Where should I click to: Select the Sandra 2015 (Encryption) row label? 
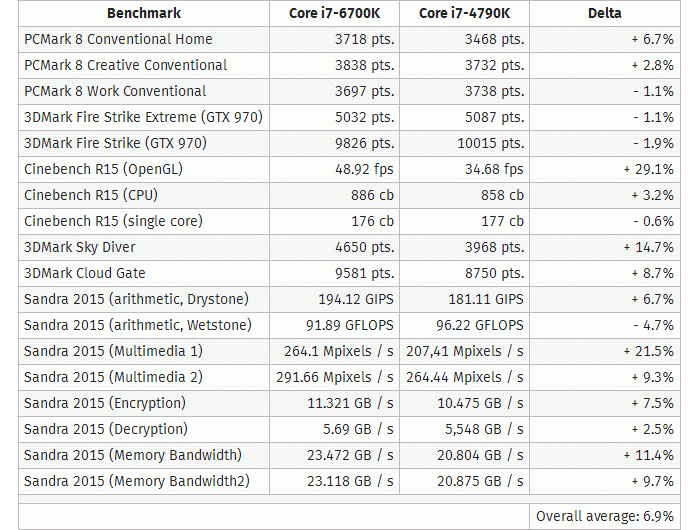point(105,403)
